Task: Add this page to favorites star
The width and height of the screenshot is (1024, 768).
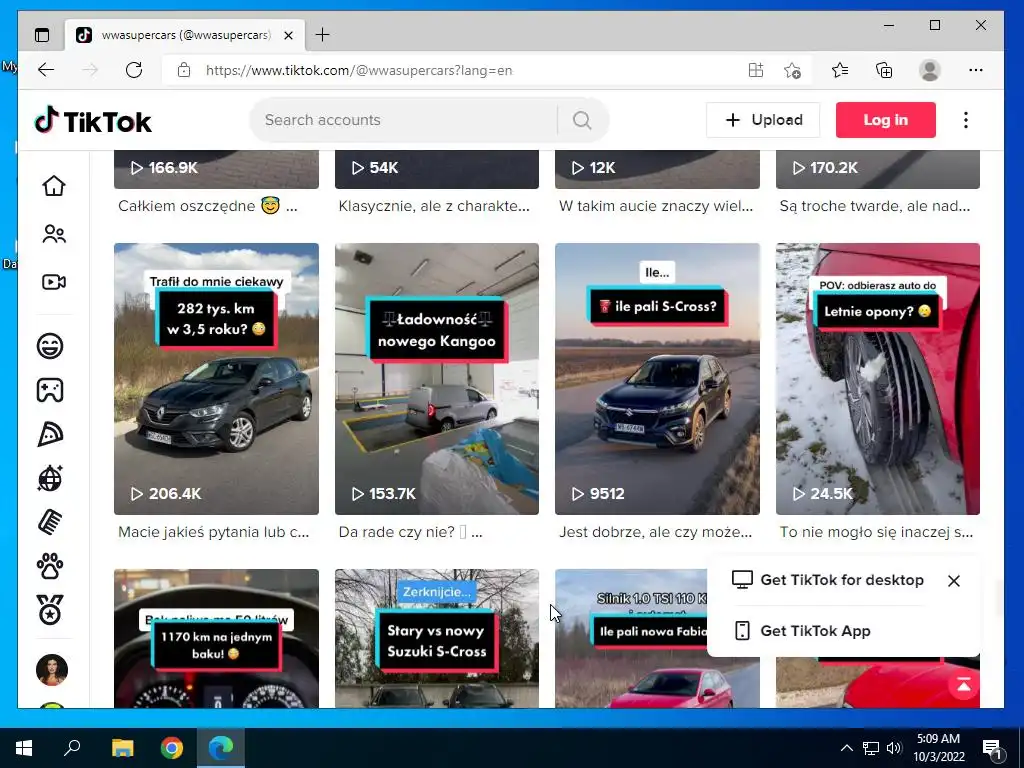Action: click(x=792, y=70)
